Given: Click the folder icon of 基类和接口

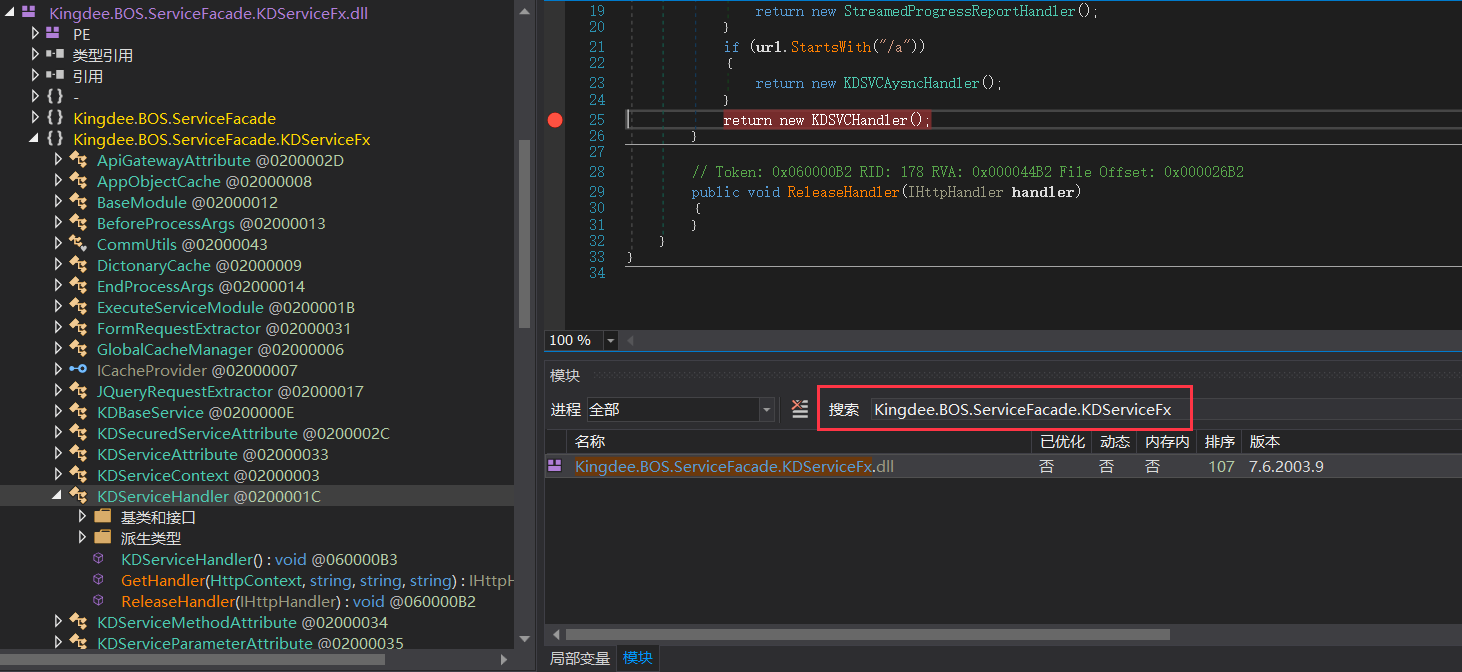Looking at the screenshot, I should tap(102, 517).
